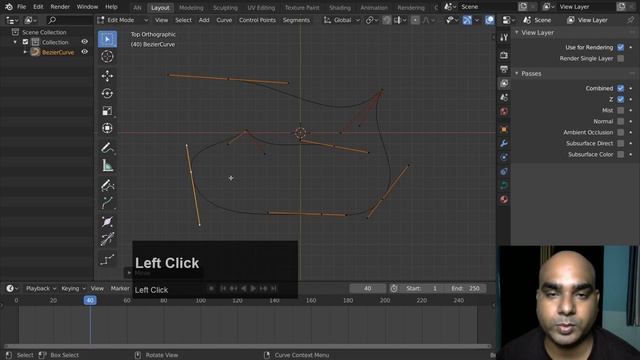The image size is (640, 360).
Task: Activate the Transform tool
Action: [107, 128]
